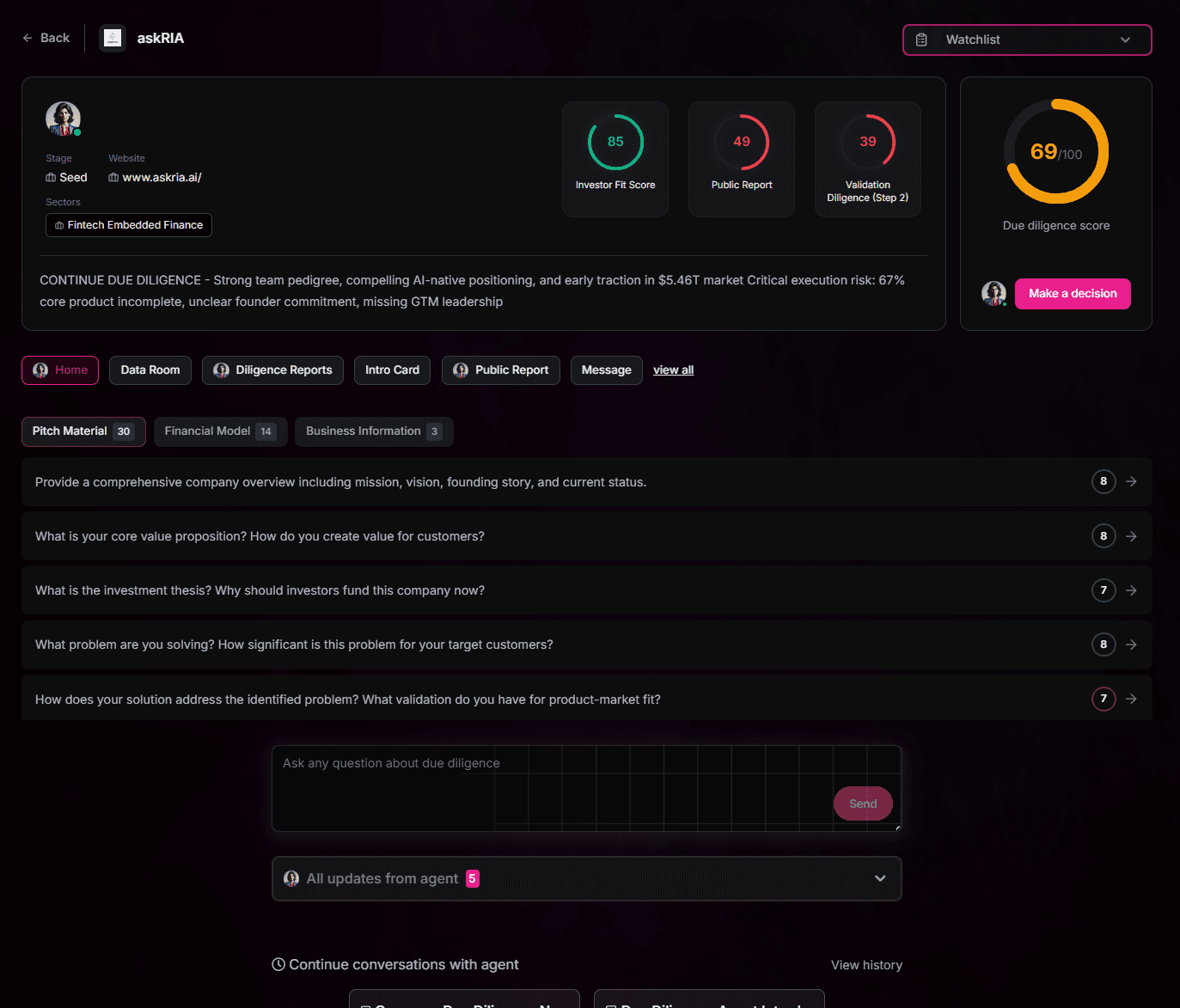This screenshot has height=1008, width=1180.
Task: Click the Back arrow icon
Action: 27,38
